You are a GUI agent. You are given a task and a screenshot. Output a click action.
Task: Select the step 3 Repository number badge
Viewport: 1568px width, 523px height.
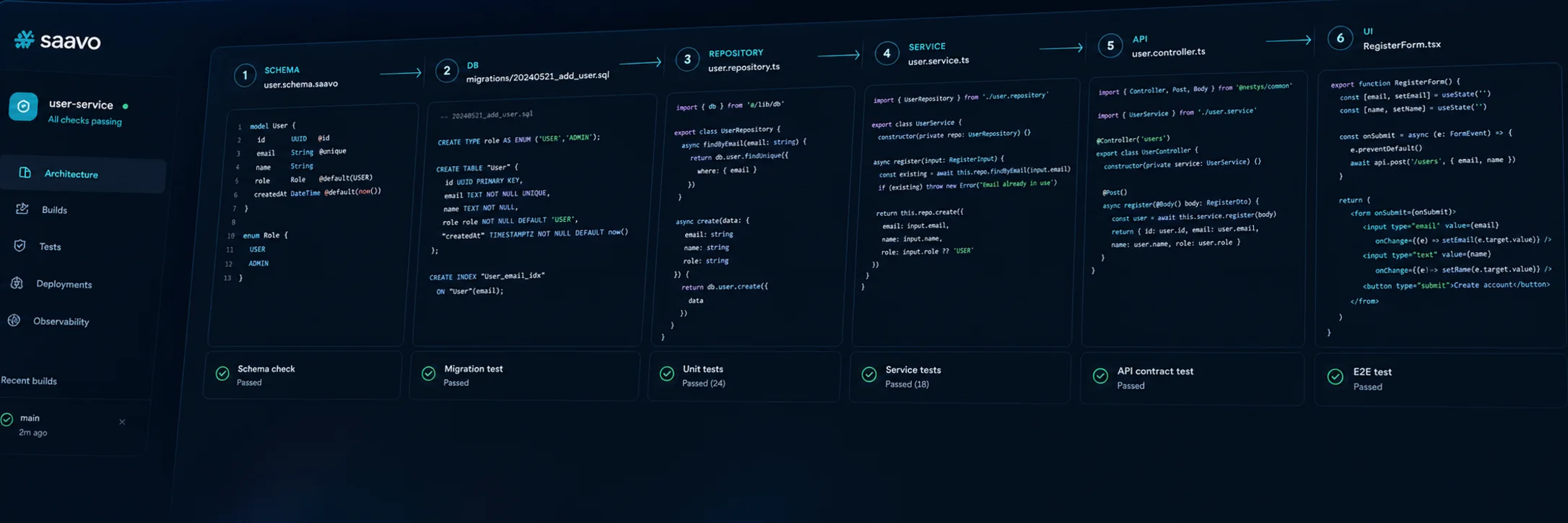pyautogui.click(x=687, y=59)
